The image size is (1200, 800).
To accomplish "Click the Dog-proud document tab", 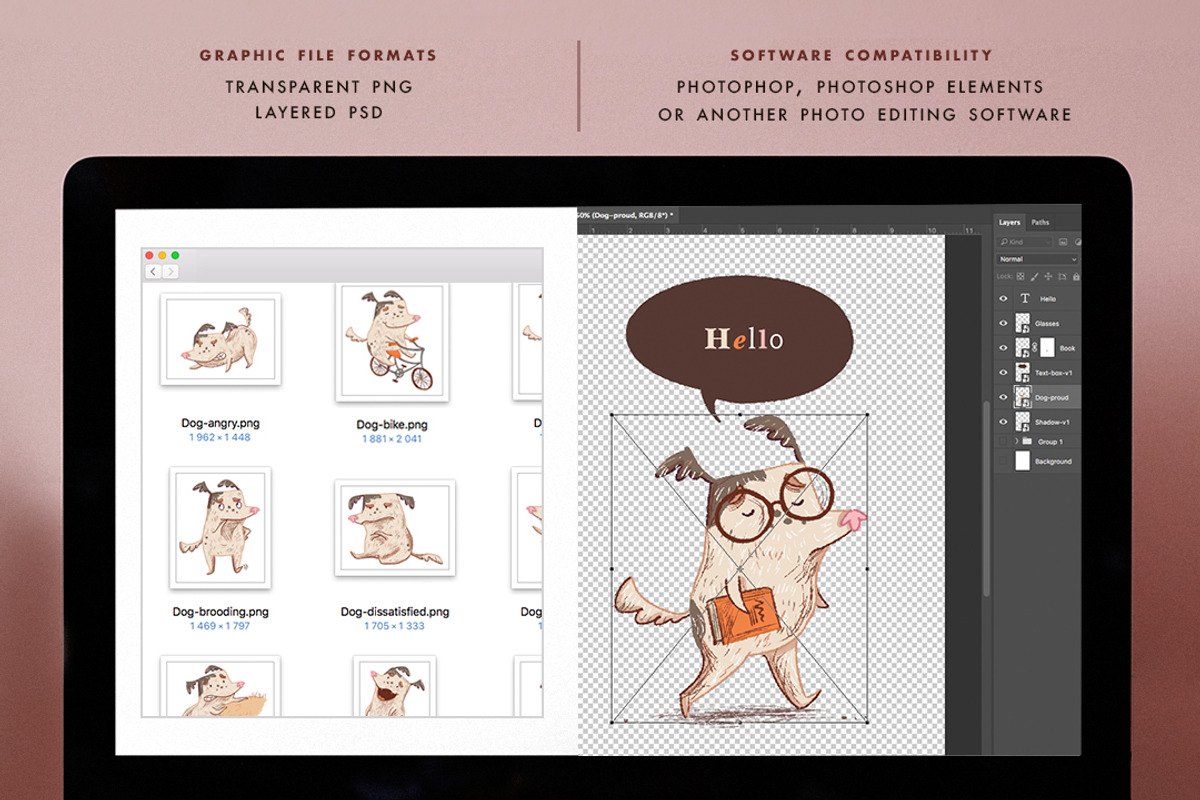I will 627,214.
